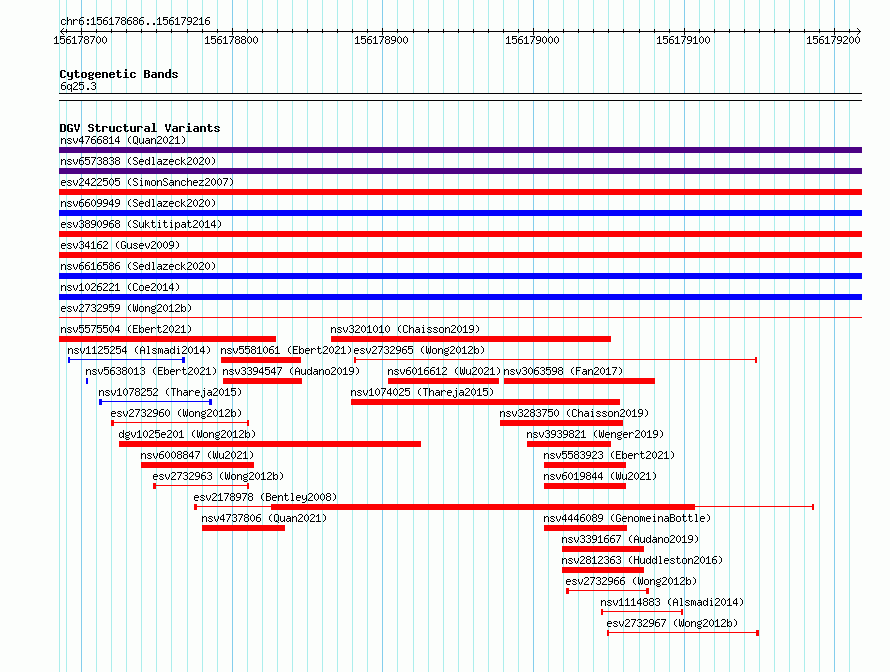Open nsv3394547 (Audano2019) variant

pos(291,371)
